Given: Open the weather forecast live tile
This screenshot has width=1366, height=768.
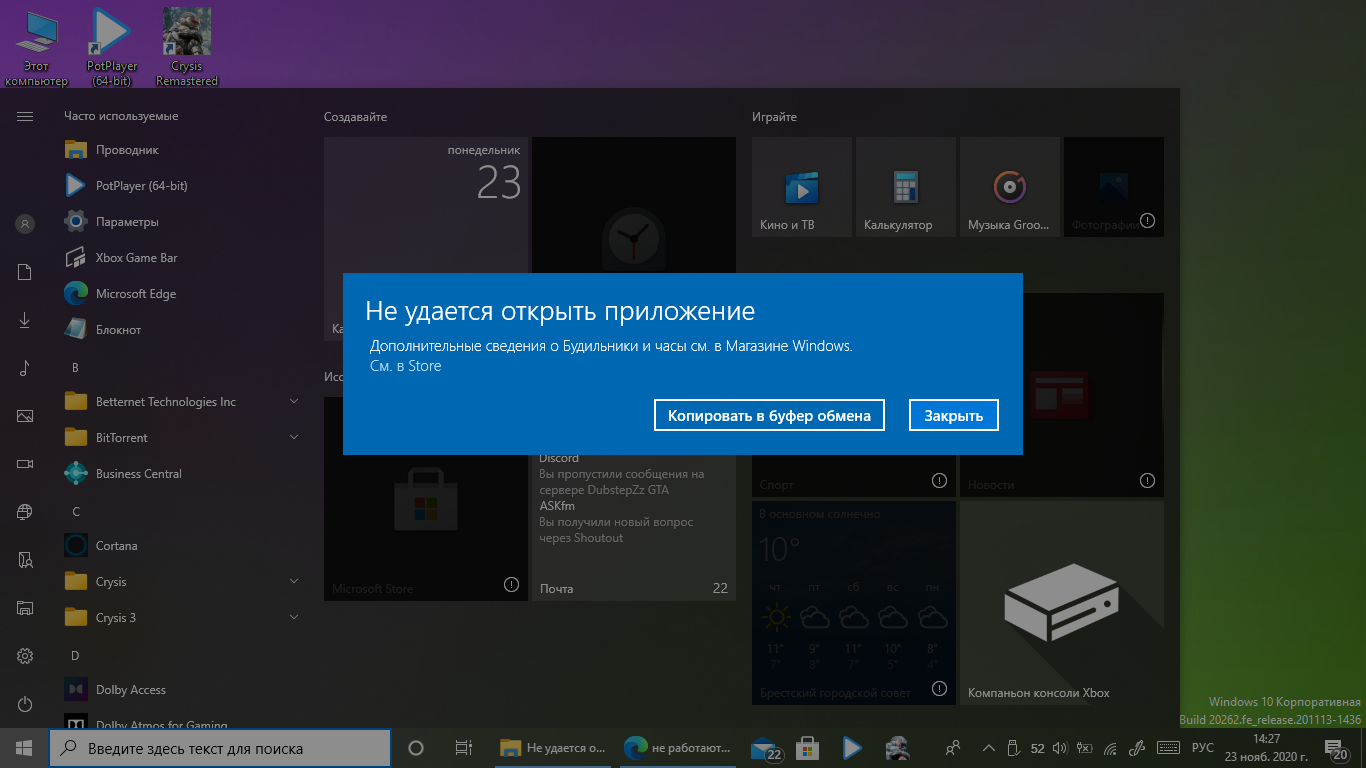Looking at the screenshot, I should pos(854,603).
